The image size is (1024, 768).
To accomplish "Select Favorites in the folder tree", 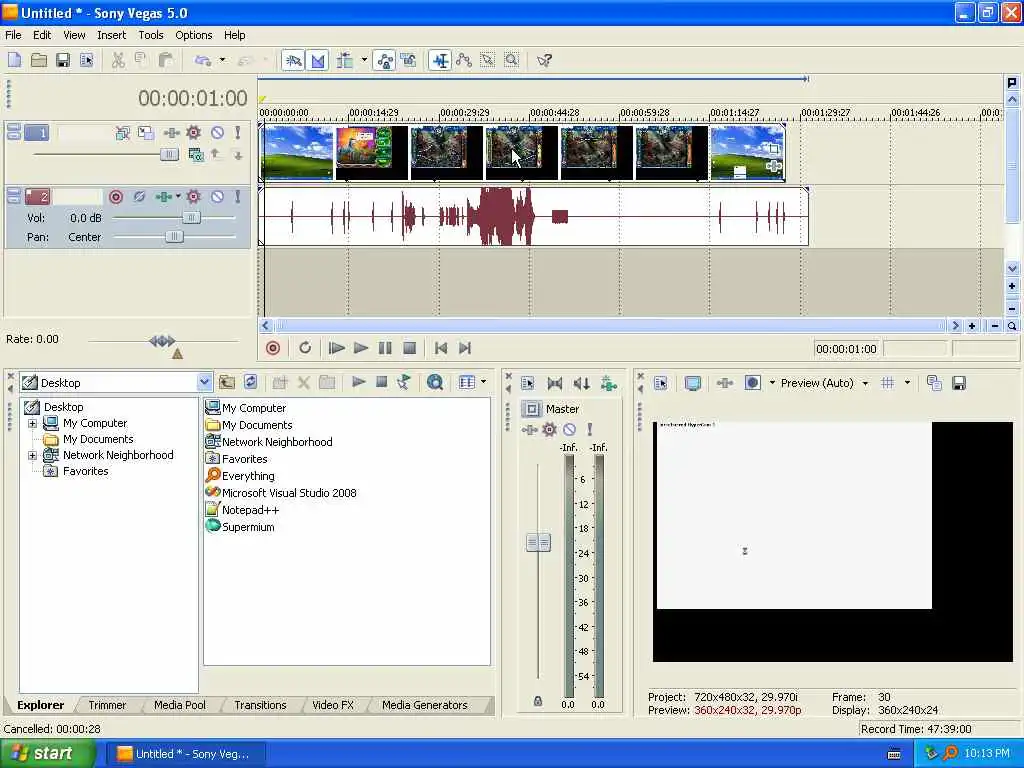I will coord(86,471).
